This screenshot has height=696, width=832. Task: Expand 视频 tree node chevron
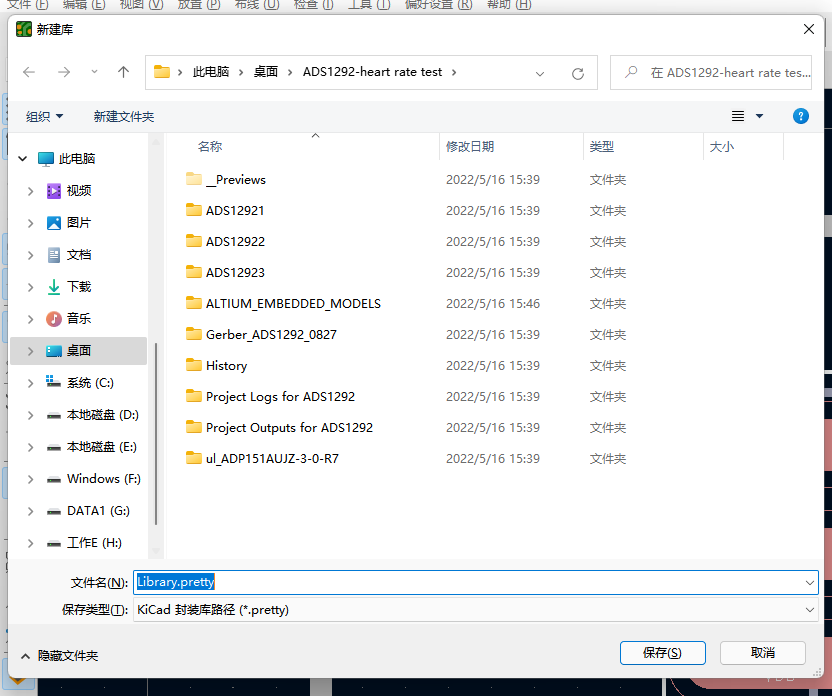click(30, 191)
